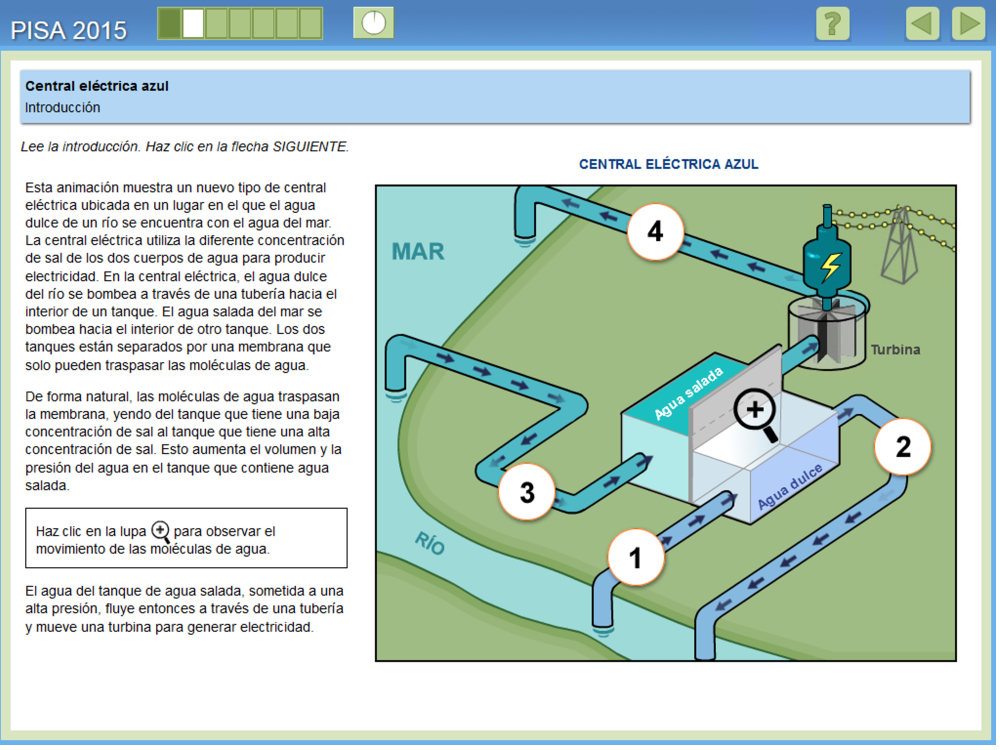Viewport: 1000px width, 750px height.
Task: Go back using the left arrow button
Action: coord(922,23)
